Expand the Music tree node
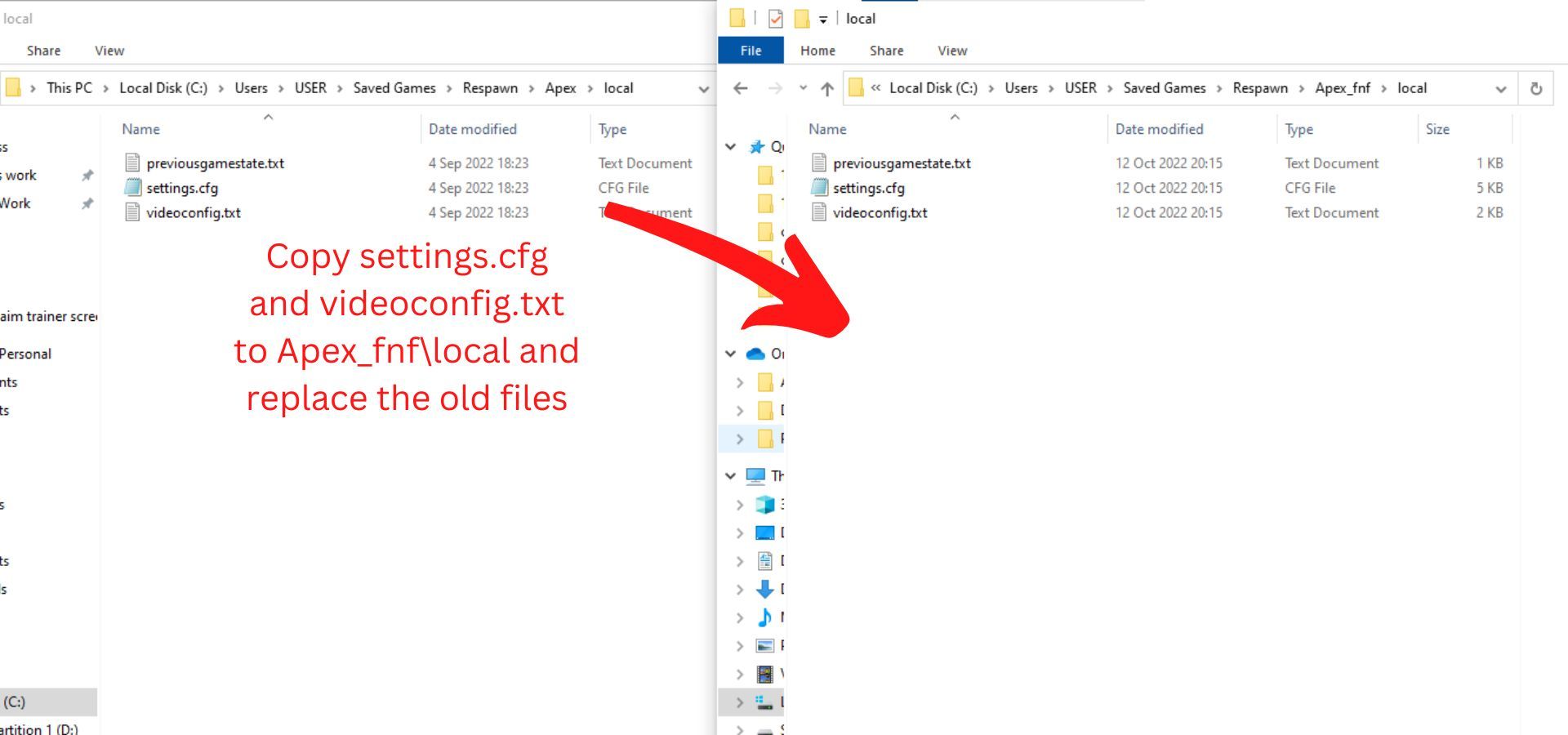The width and height of the screenshot is (1568, 735). tap(740, 617)
